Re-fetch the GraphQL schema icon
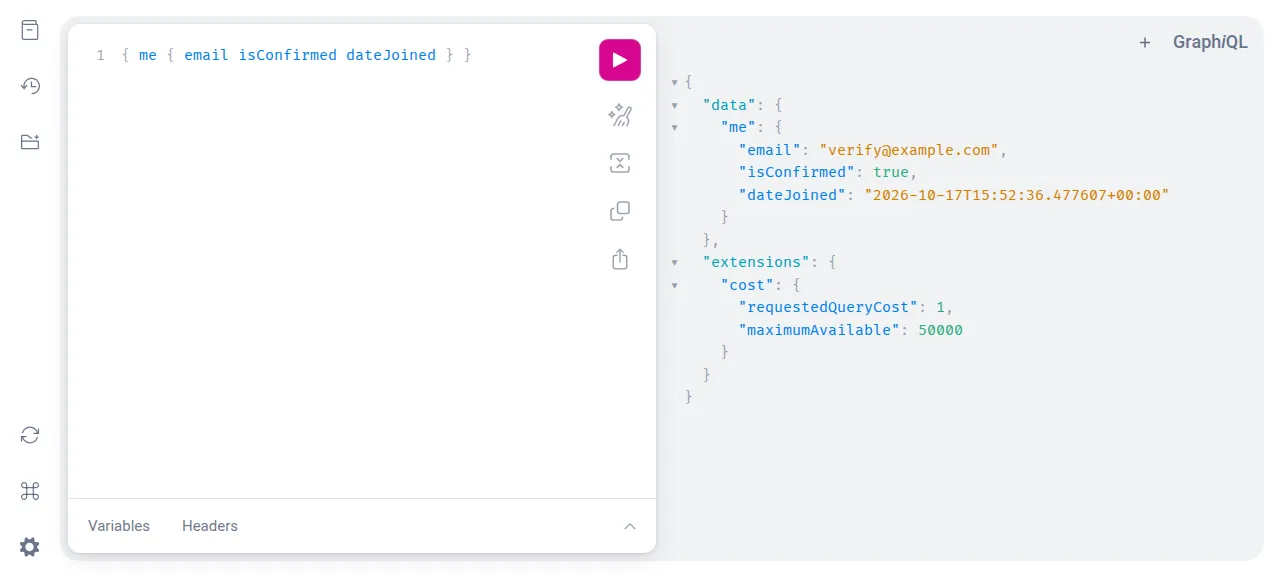The height and width of the screenshot is (577, 1280). [30, 435]
